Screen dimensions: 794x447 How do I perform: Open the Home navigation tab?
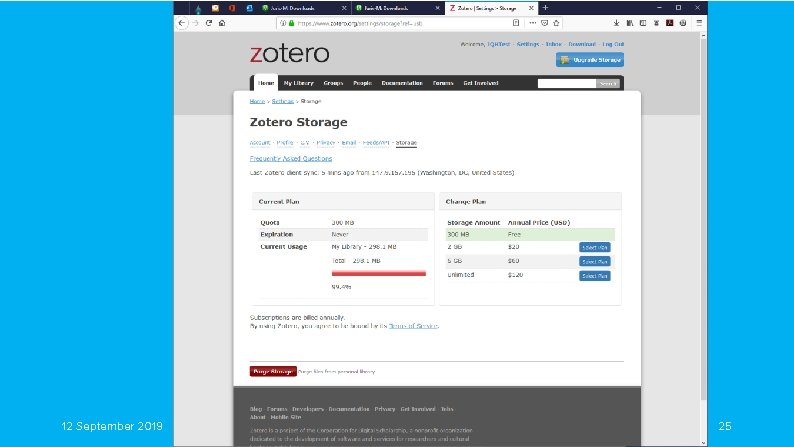[265, 83]
